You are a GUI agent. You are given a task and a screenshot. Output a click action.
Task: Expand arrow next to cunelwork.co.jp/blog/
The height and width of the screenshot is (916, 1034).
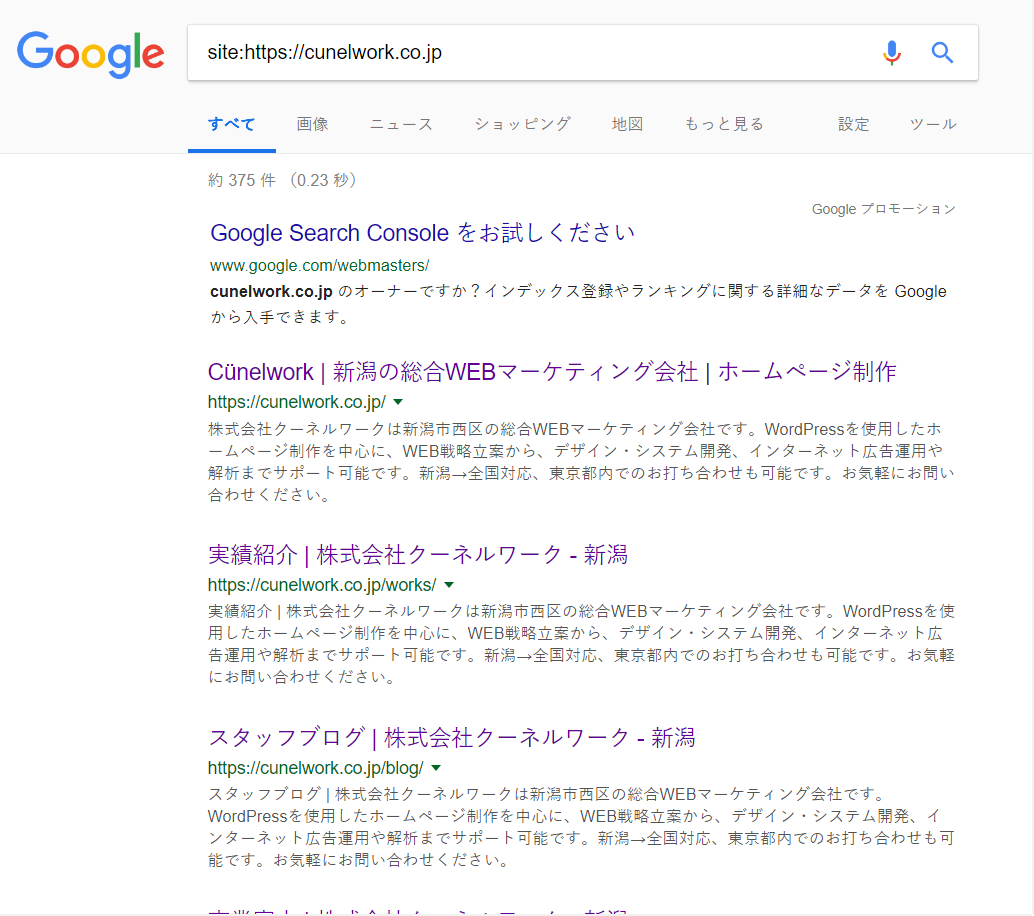436,768
